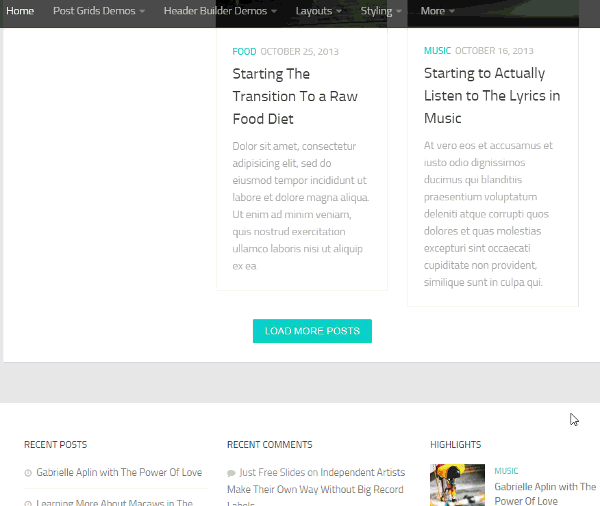Viewport: 600px width, 506px height.
Task: Open the Home menu item
Action: tap(20, 11)
